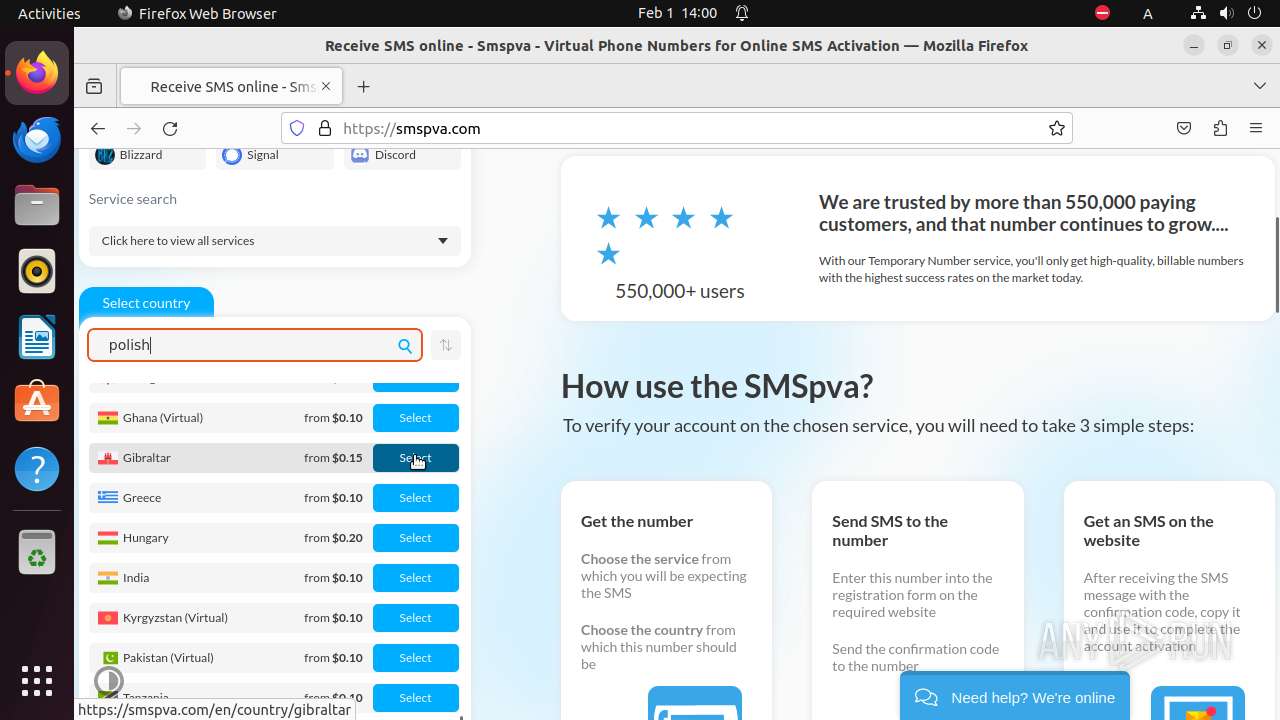Select Kyrgyzstan (Virtual) country
The height and width of the screenshot is (720, 1280).
415,618
